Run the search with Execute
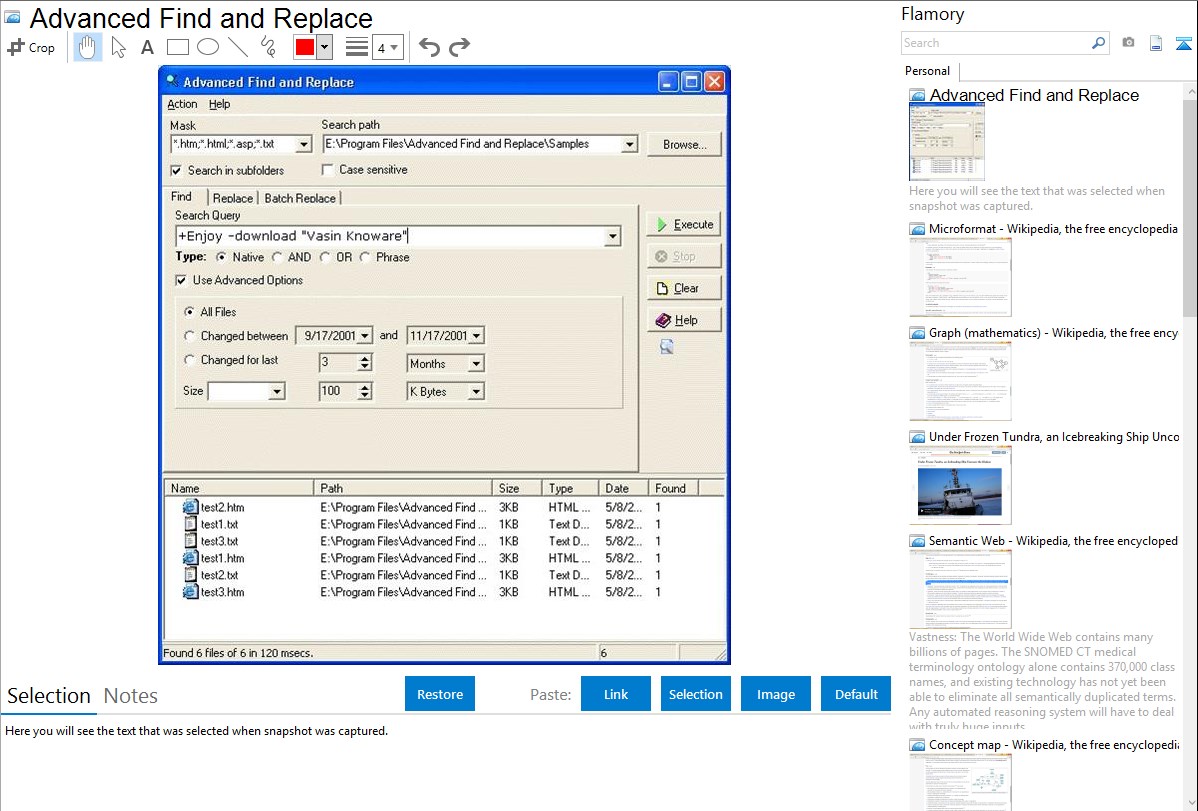The image size is (1198, 811). point(685,225)
